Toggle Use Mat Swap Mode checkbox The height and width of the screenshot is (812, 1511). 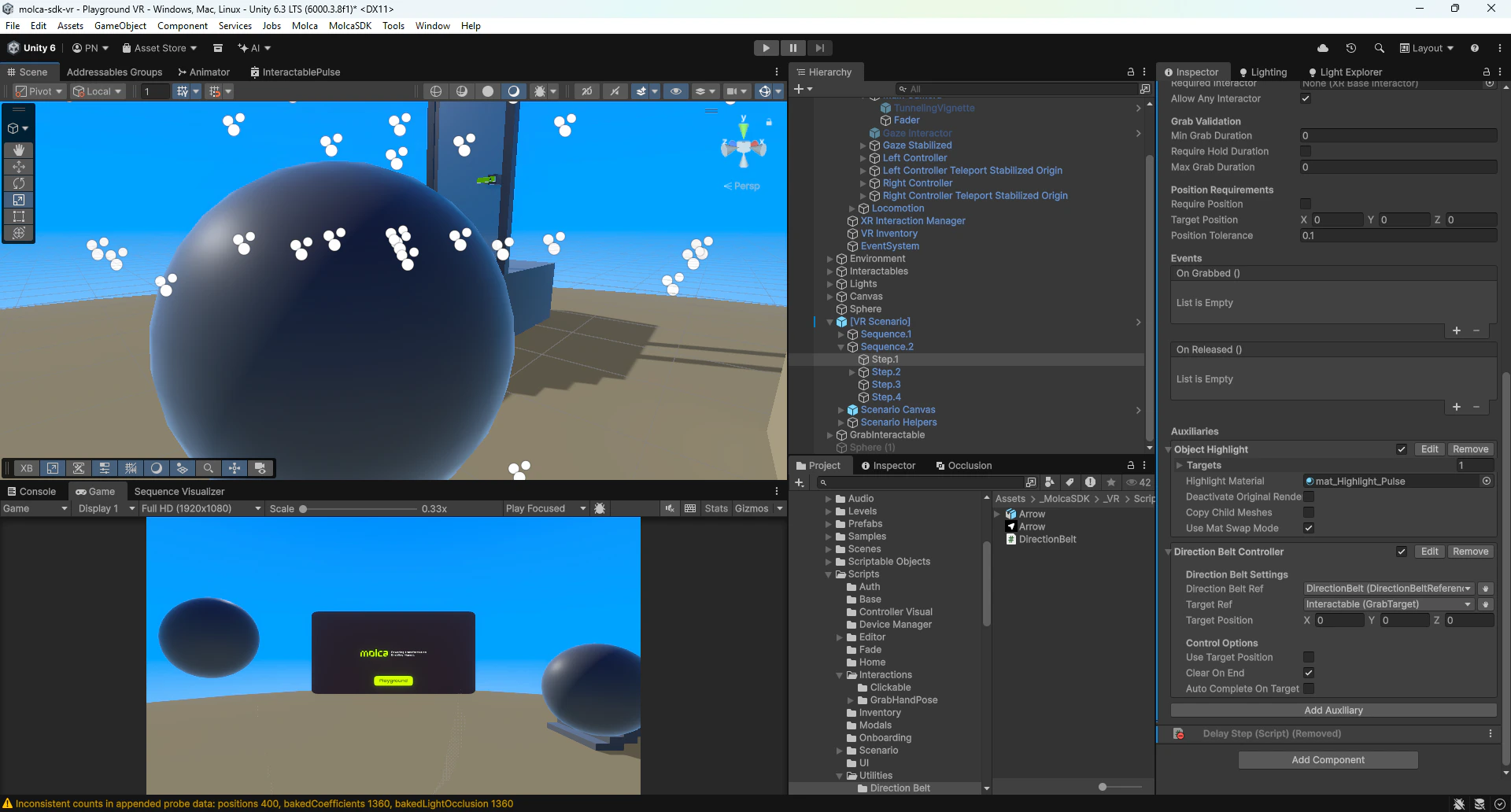(1309, 528)
